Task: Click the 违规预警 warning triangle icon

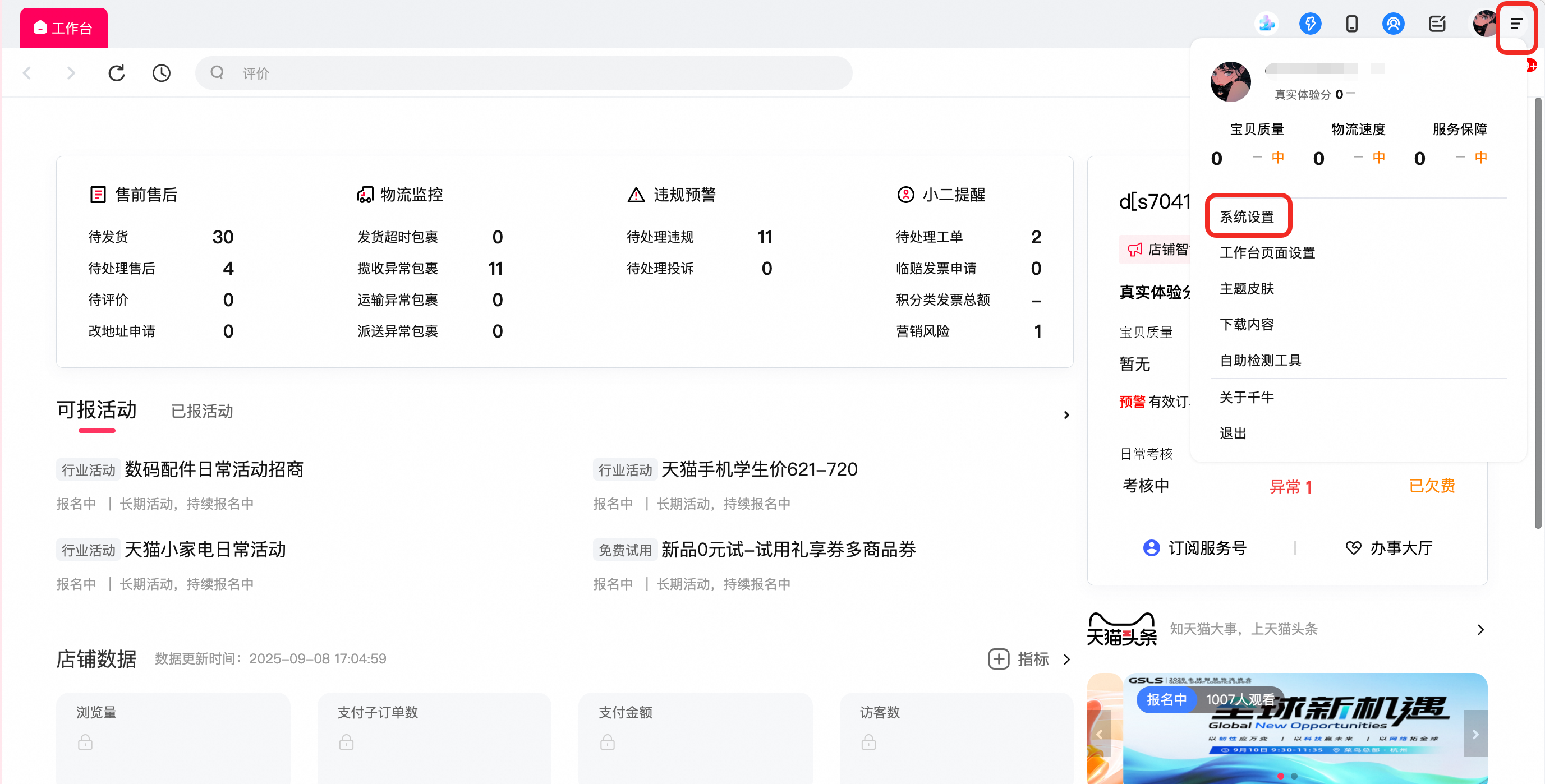Action: [636, 195]
